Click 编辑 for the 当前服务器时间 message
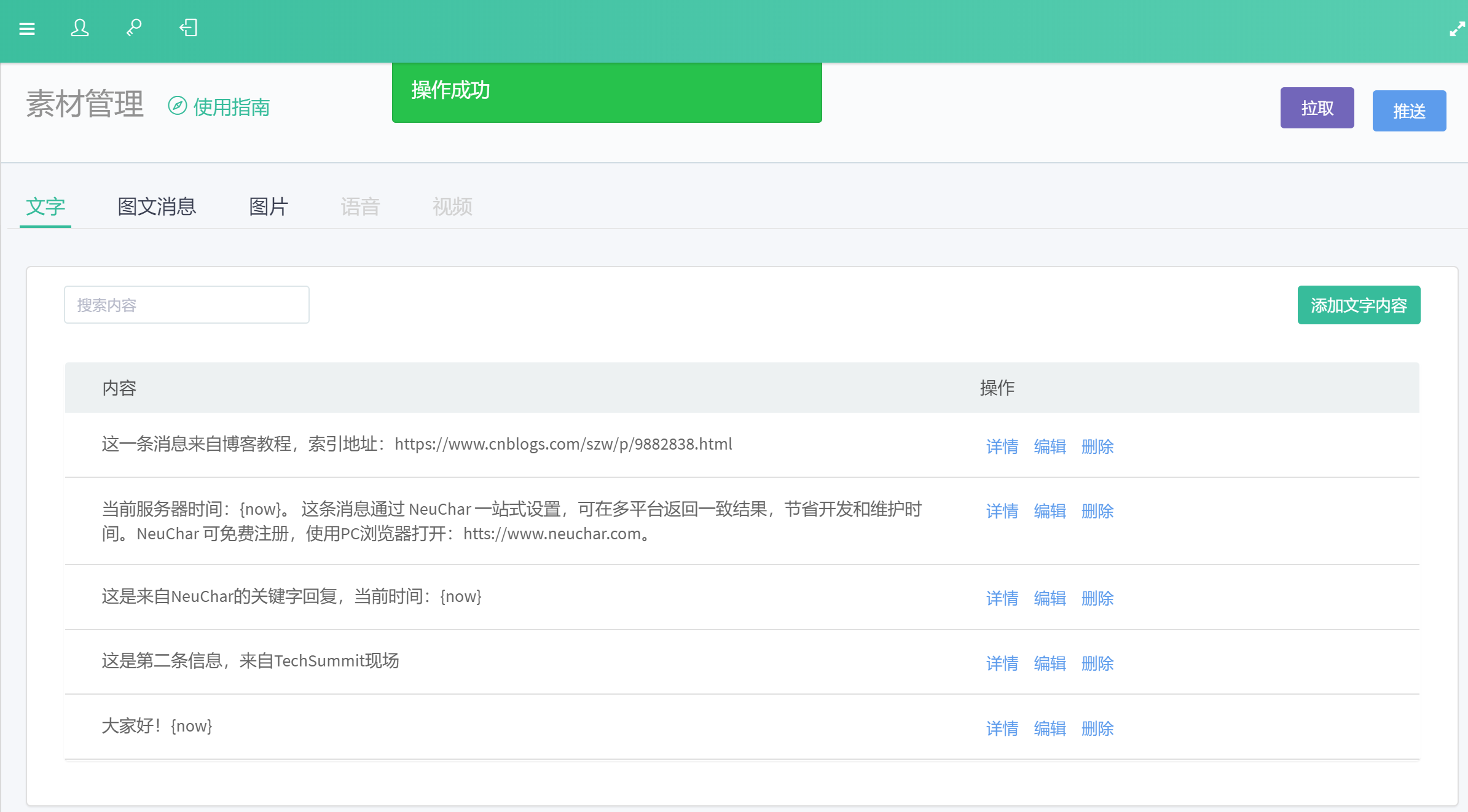The image size is (1468, 812). 1050,511
